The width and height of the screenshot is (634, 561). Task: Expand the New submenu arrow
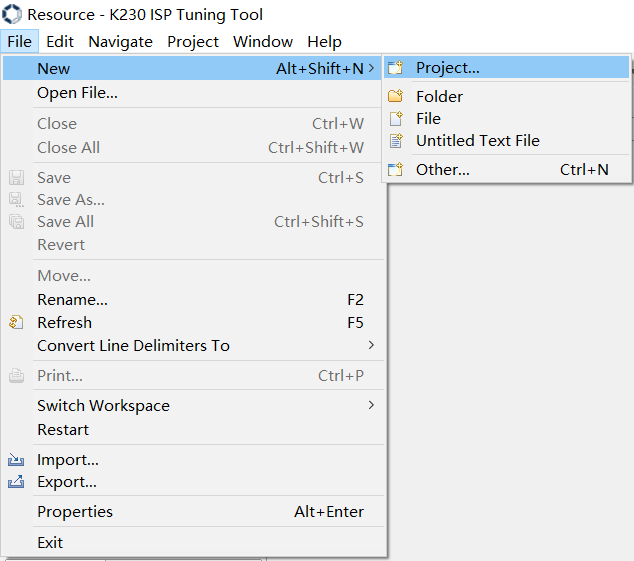372,68
